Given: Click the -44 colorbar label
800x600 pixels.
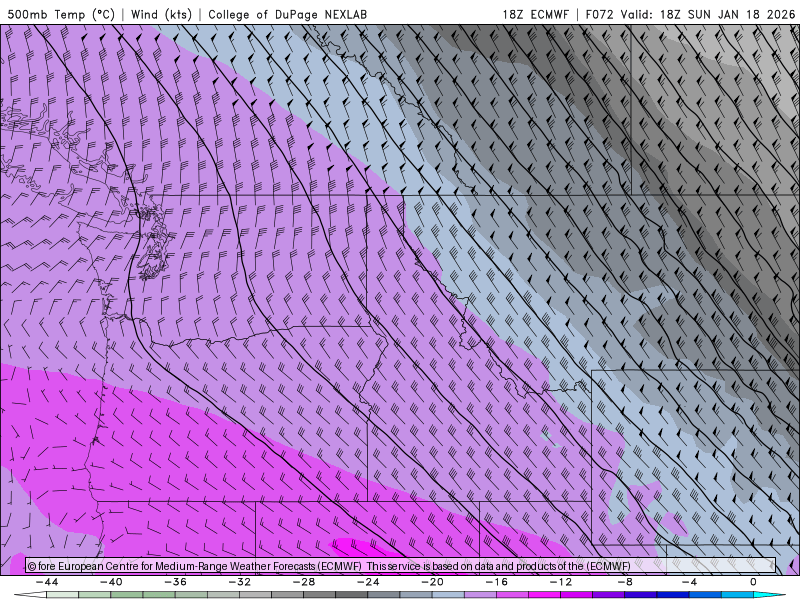Looking at the screenshot, I should (x=47, y=582).
